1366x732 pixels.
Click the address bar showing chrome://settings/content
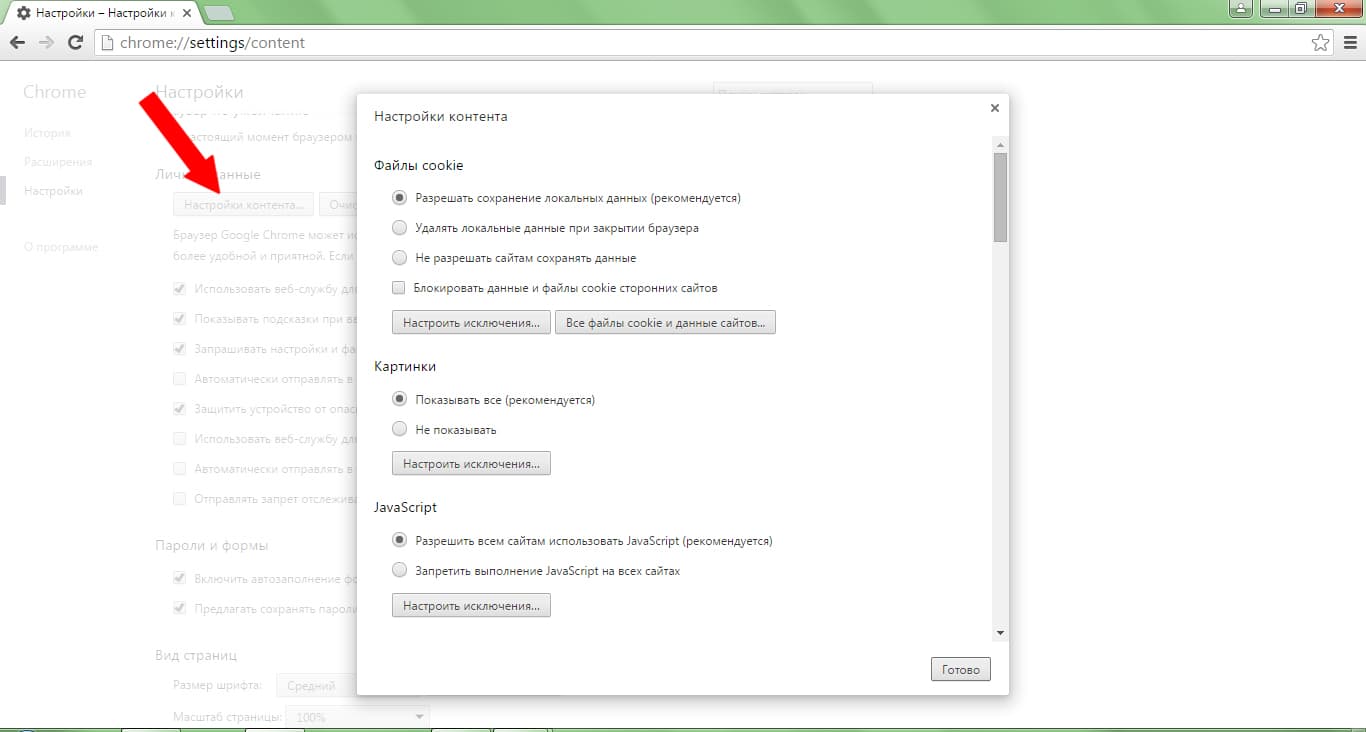point(700,43)
